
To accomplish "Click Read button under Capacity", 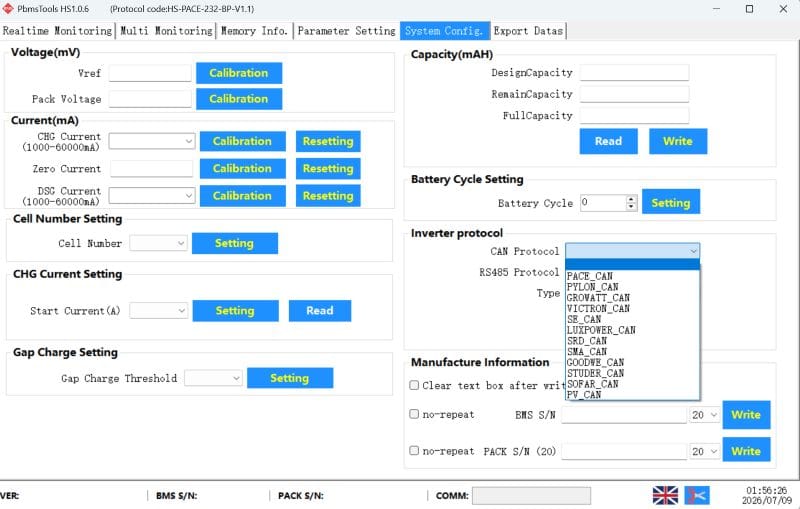I will [608, 141].
